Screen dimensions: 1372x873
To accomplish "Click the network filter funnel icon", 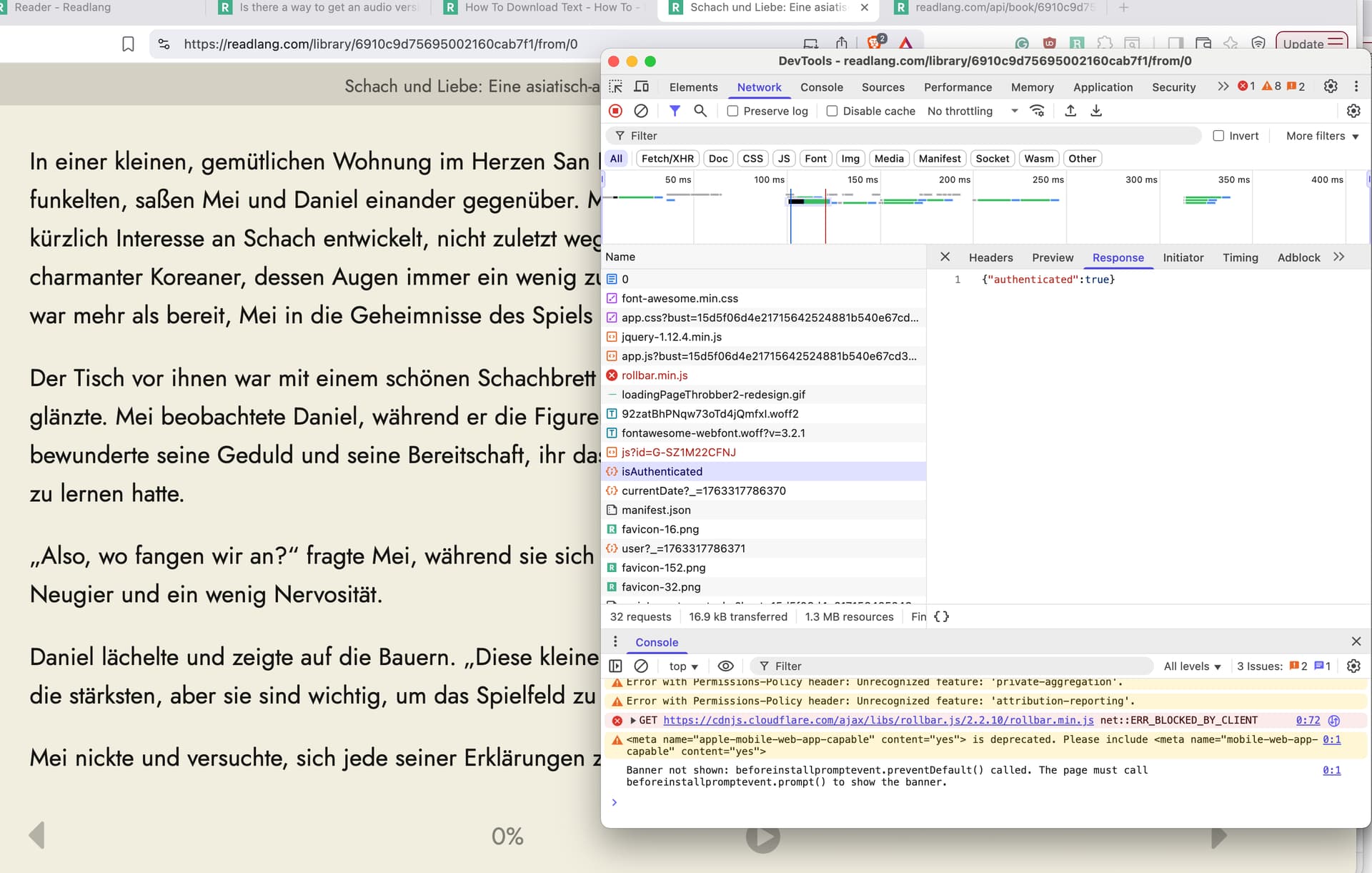I will [x=674, y=111].
